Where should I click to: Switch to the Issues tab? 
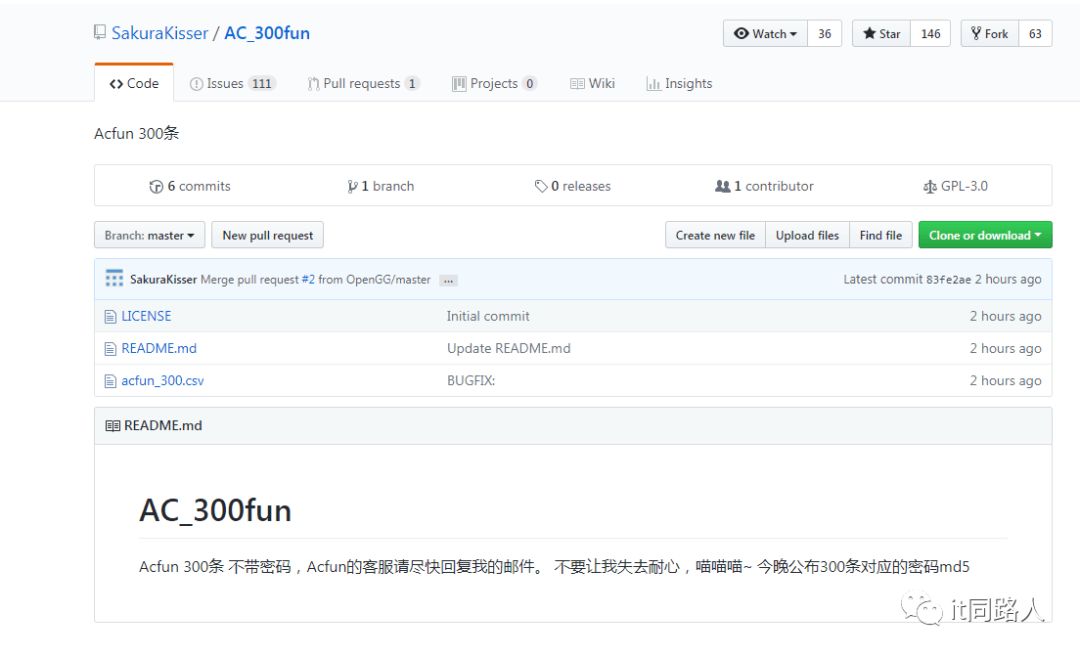pyautogui.click(x=233, y=83)
